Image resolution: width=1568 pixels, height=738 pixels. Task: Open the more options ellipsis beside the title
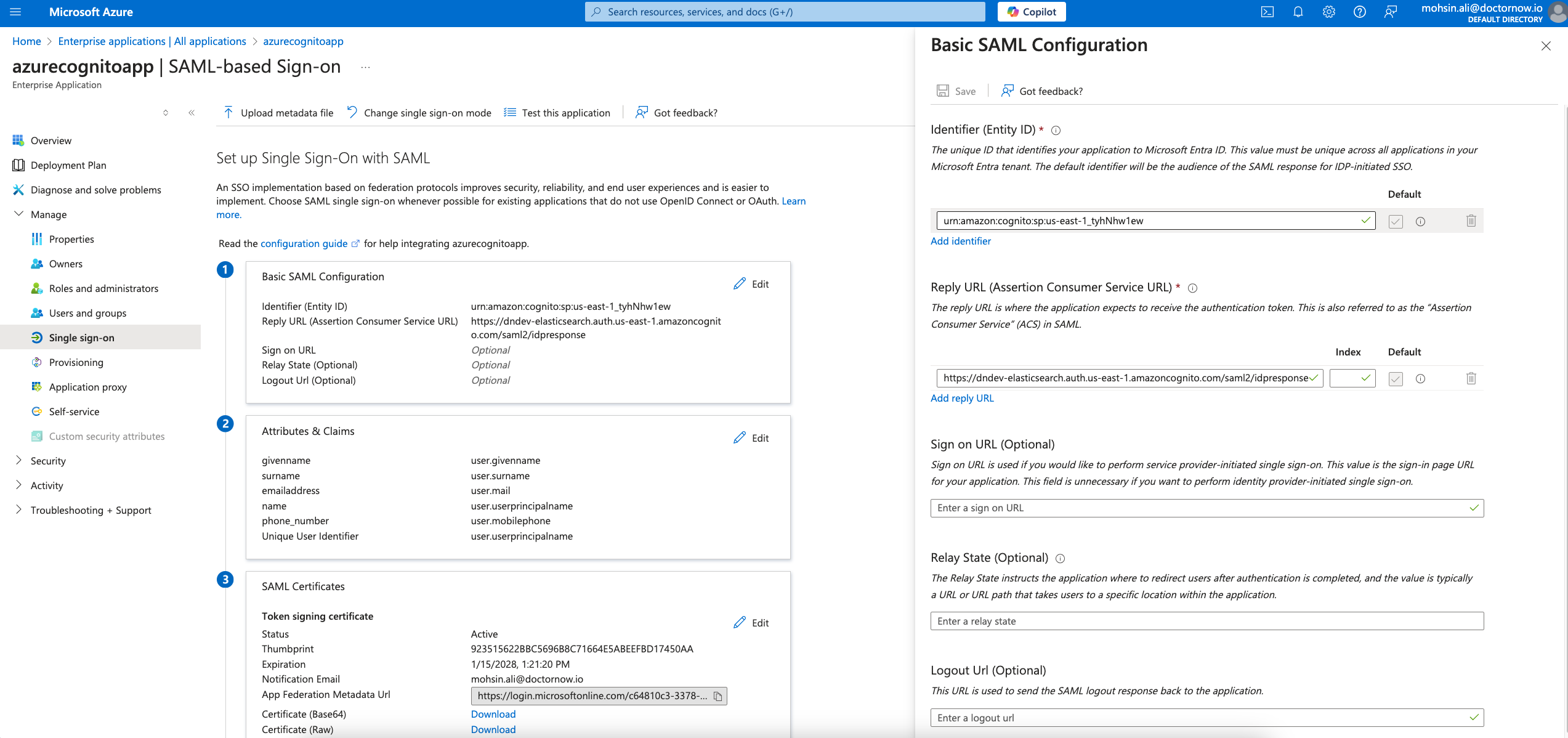[x=365, y=67]
